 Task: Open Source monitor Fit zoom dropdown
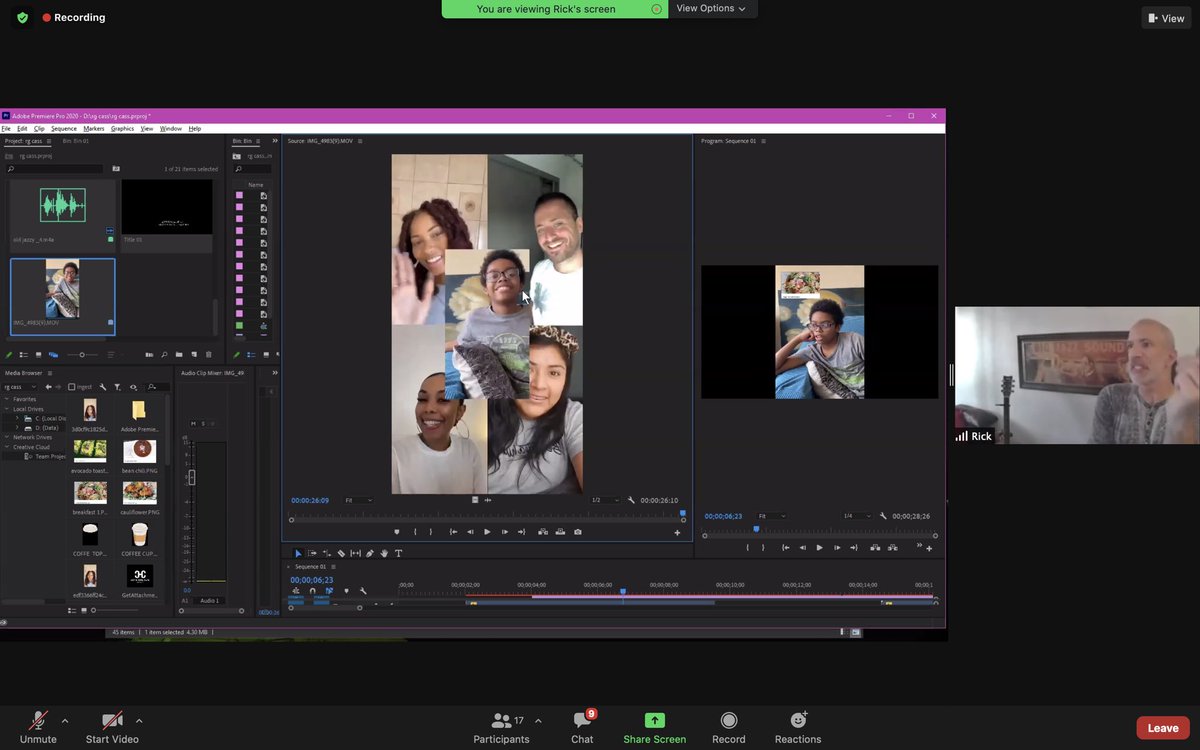pyautogui.click(x=358, y=500)
